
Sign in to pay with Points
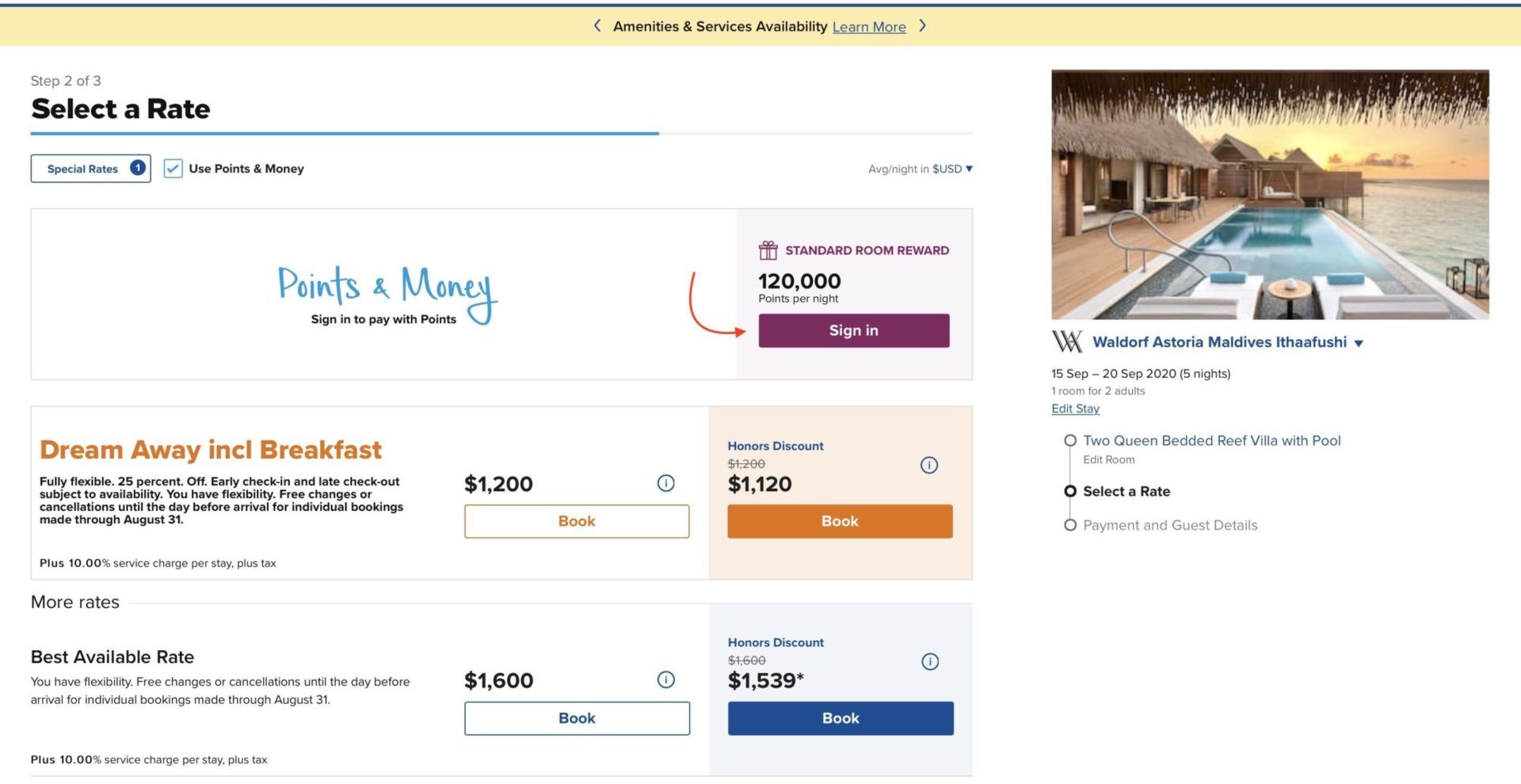tap(854, 330)
